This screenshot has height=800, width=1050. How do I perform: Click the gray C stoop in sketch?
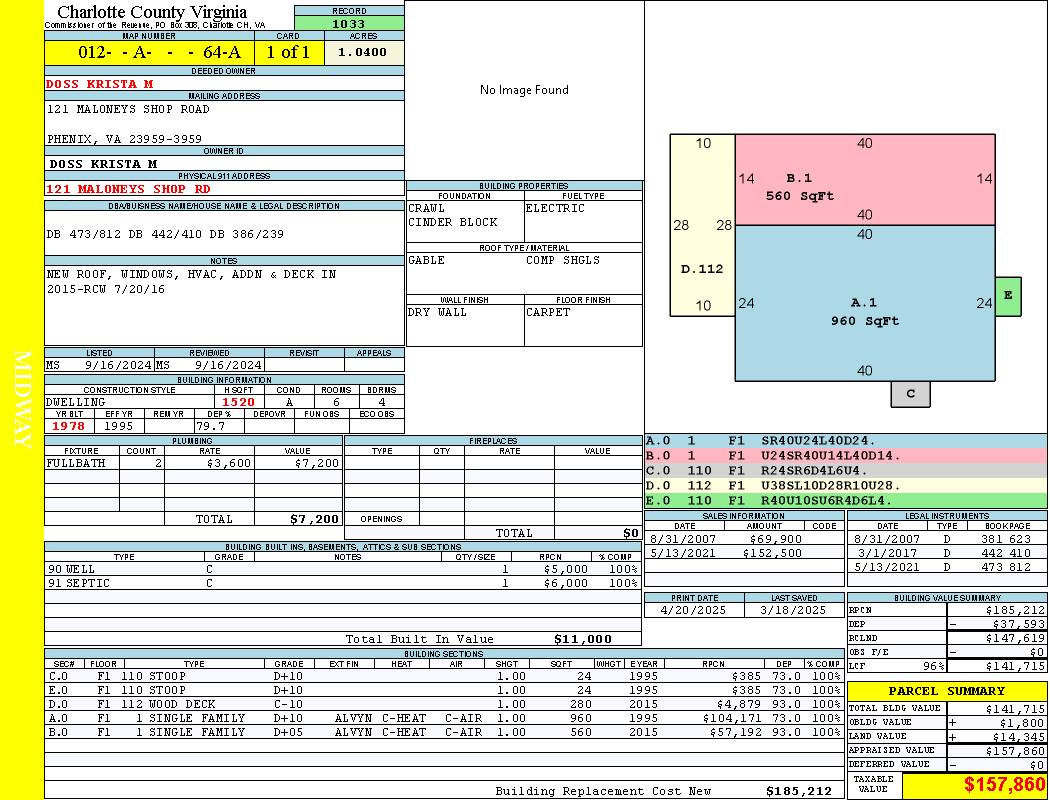(x=910, y=394)
